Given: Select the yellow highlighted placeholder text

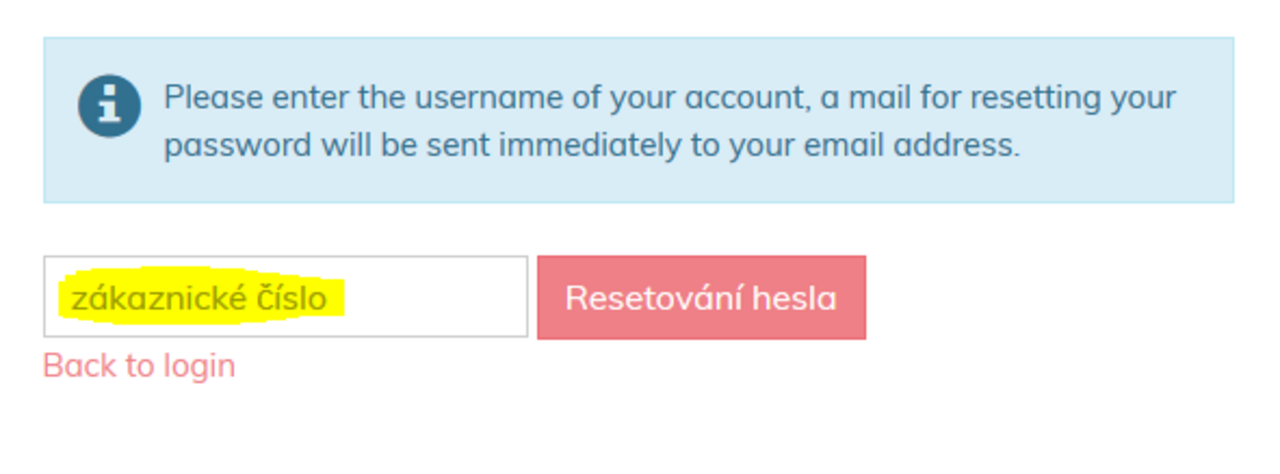Looking at the screenshot, I should tap(199, 298).
